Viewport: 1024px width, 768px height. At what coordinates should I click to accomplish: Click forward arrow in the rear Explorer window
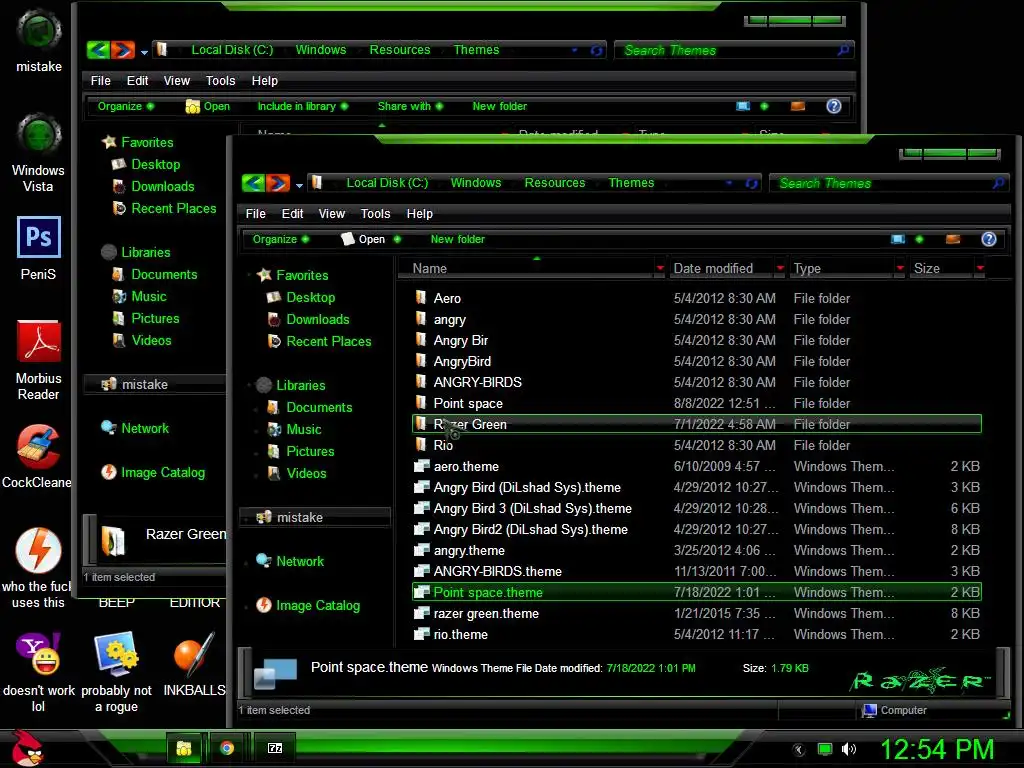click(x=123, y=50)
